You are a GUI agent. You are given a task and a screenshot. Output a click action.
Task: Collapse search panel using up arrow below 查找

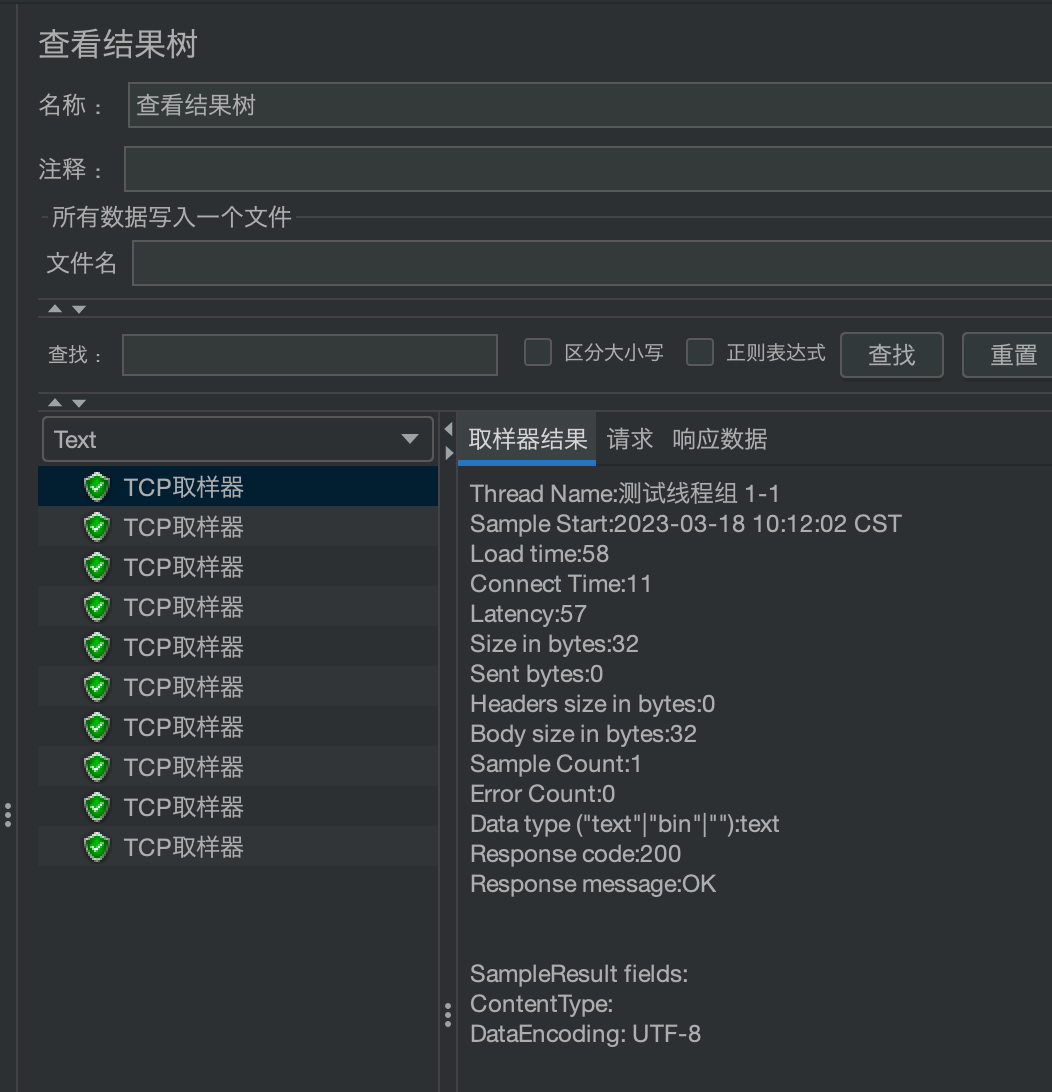coord(55,403)
